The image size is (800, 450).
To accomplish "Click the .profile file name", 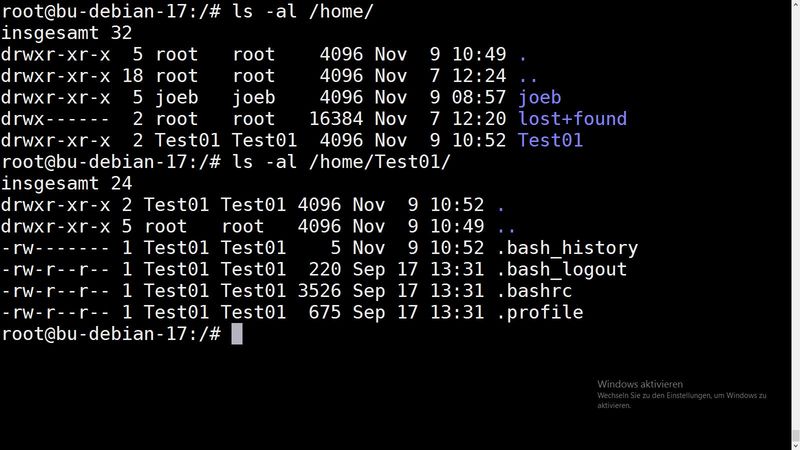I will (x=539, y=312).
